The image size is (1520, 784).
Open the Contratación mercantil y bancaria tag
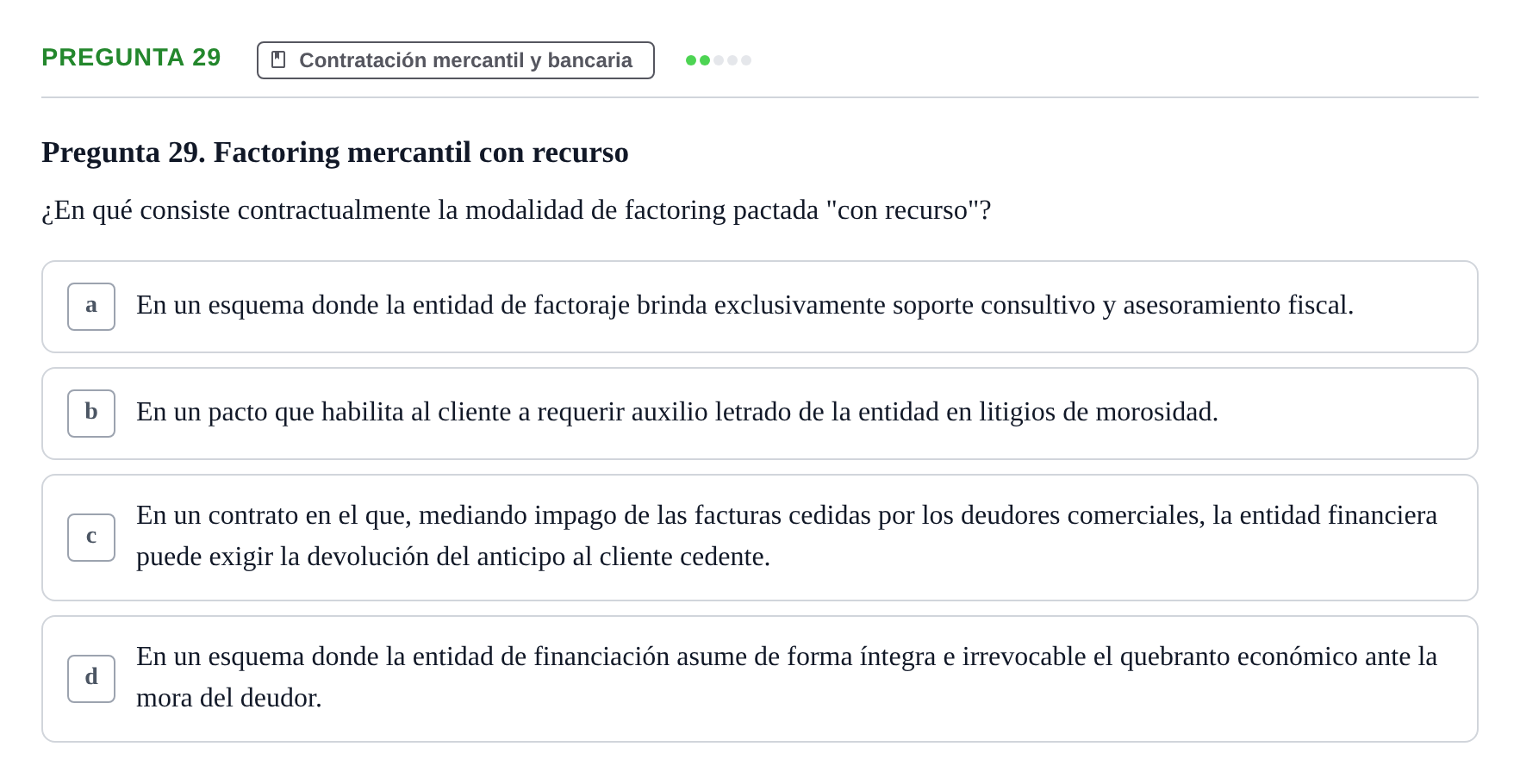tap(456, 60)
